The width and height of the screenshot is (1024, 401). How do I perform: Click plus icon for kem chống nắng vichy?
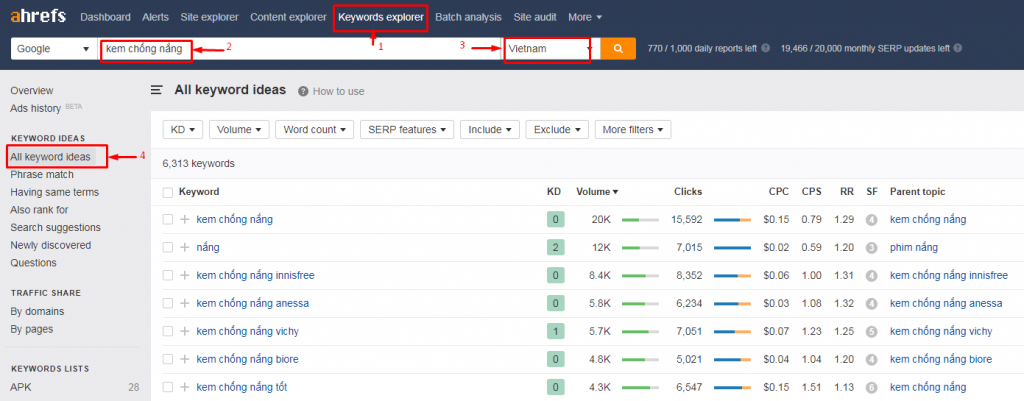[x=185, y=331]
